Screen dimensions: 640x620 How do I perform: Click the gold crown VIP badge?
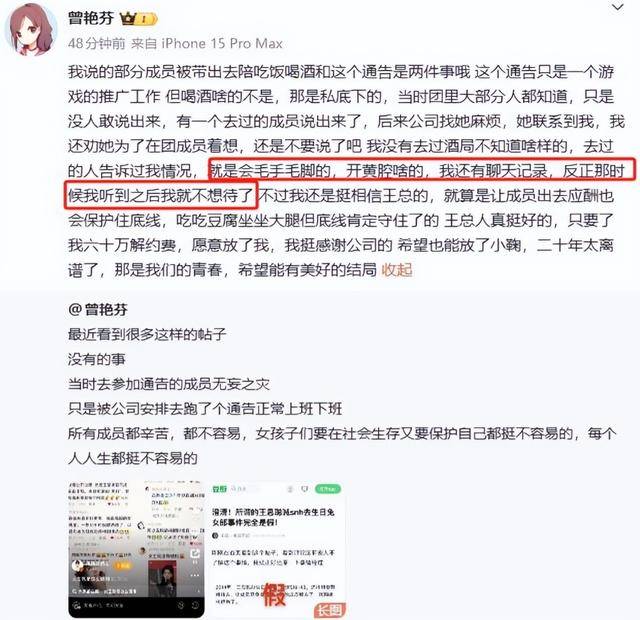(128, 18)
